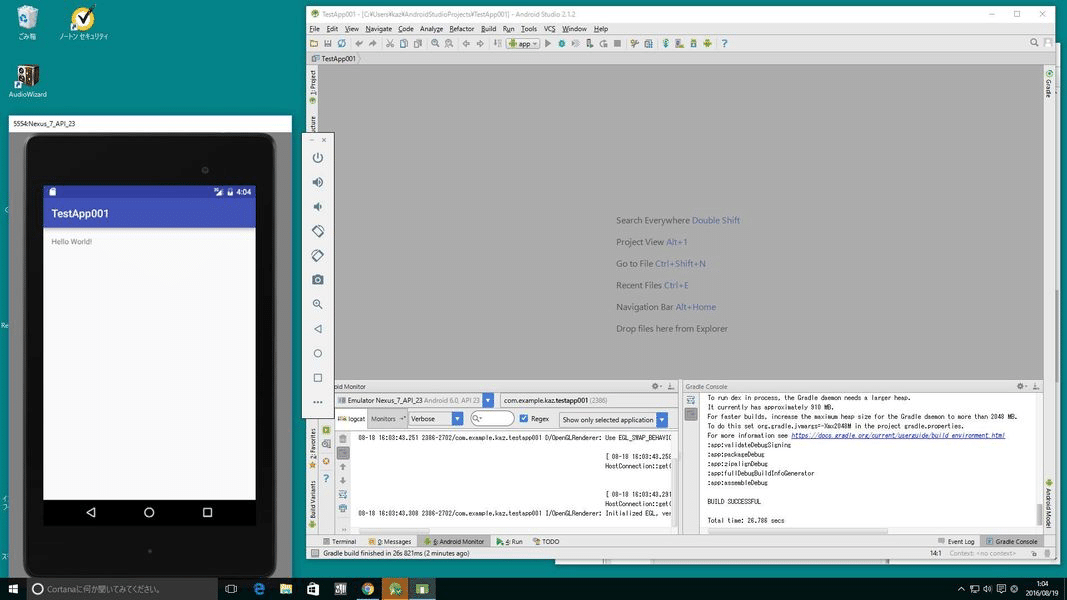
Task: Click the Save All toolbar icon
Action: point(328,44)
